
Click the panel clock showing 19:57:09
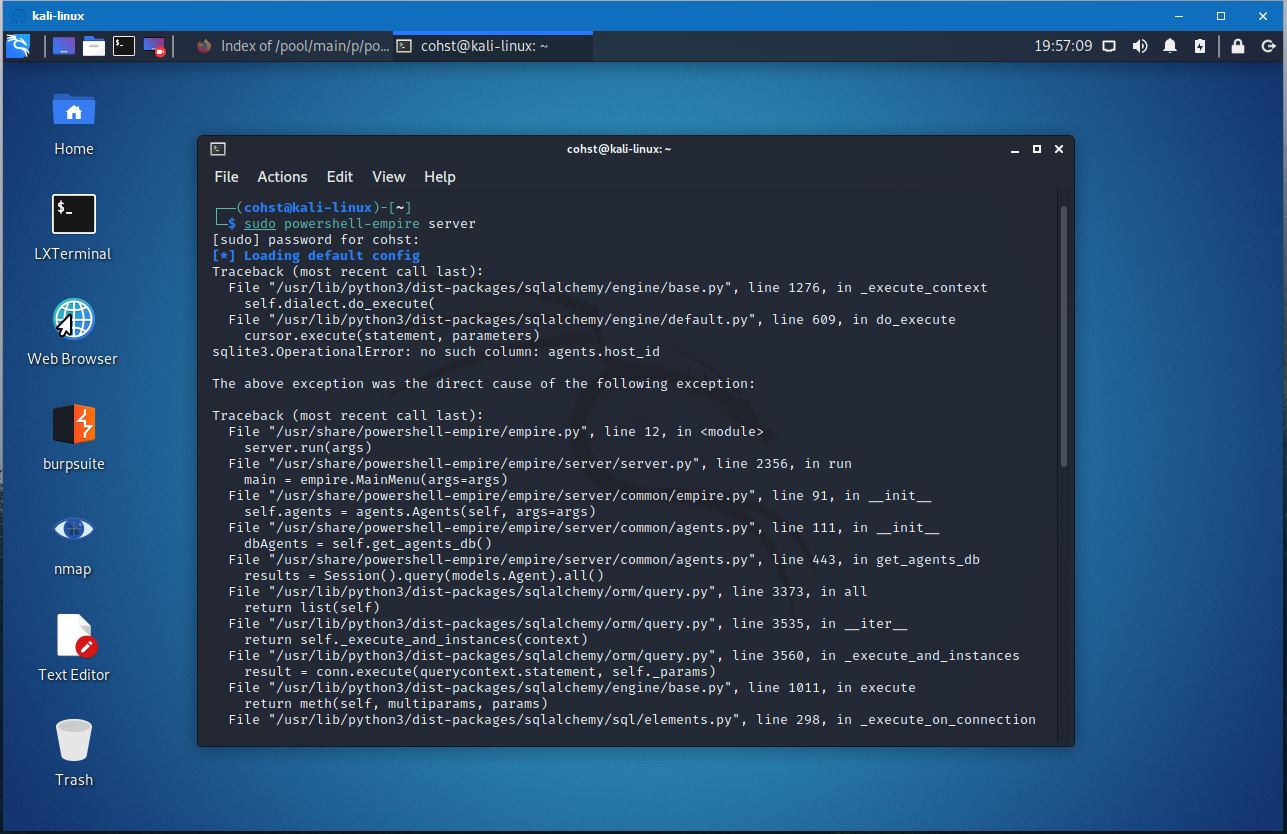pos(1062,46)
